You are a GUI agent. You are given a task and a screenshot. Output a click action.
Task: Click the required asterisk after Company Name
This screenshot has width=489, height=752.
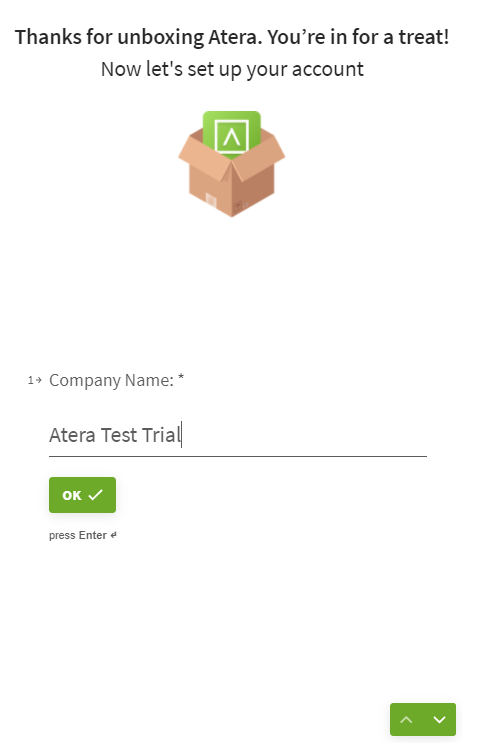coord(181,377)
